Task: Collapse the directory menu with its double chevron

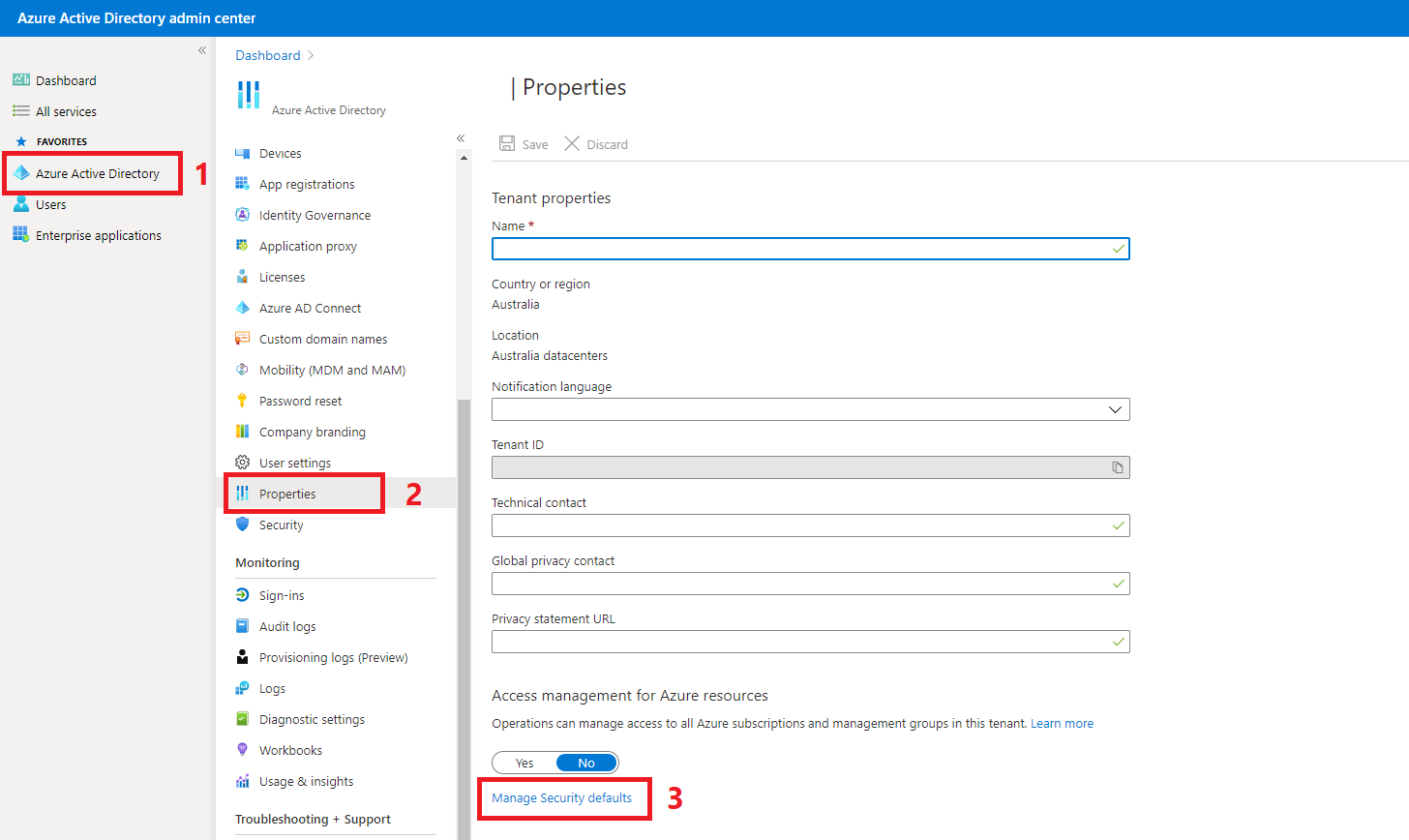Action: point(461,138)
